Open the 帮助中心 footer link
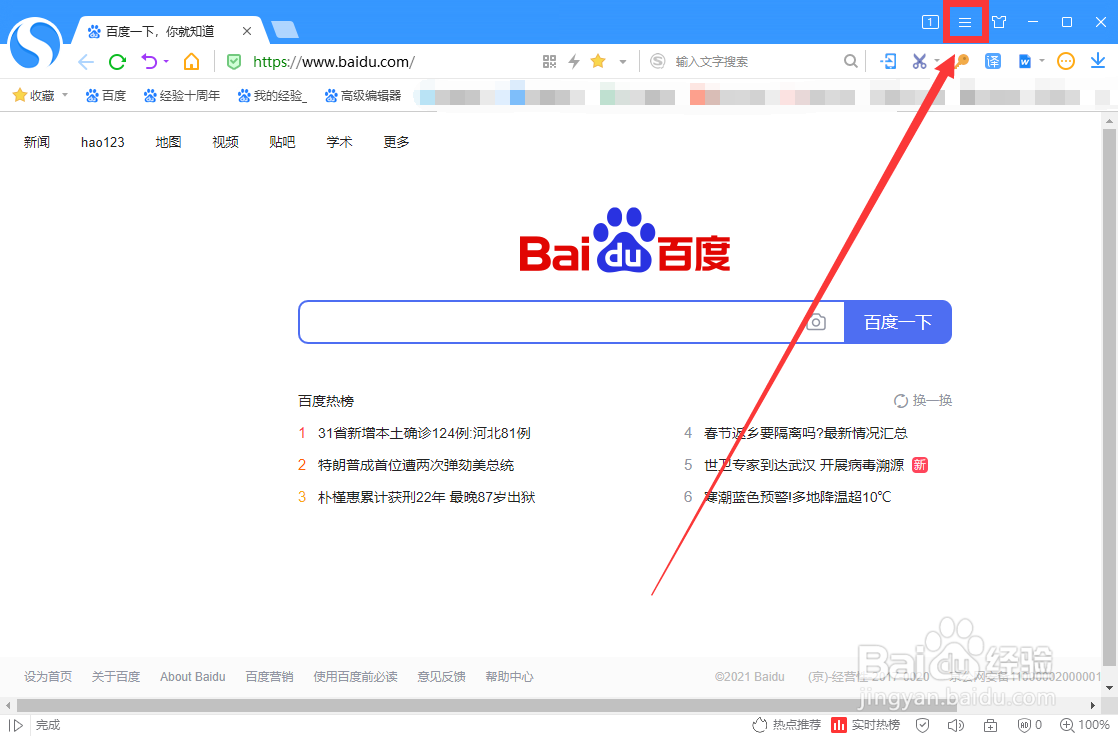 [508, 676]
